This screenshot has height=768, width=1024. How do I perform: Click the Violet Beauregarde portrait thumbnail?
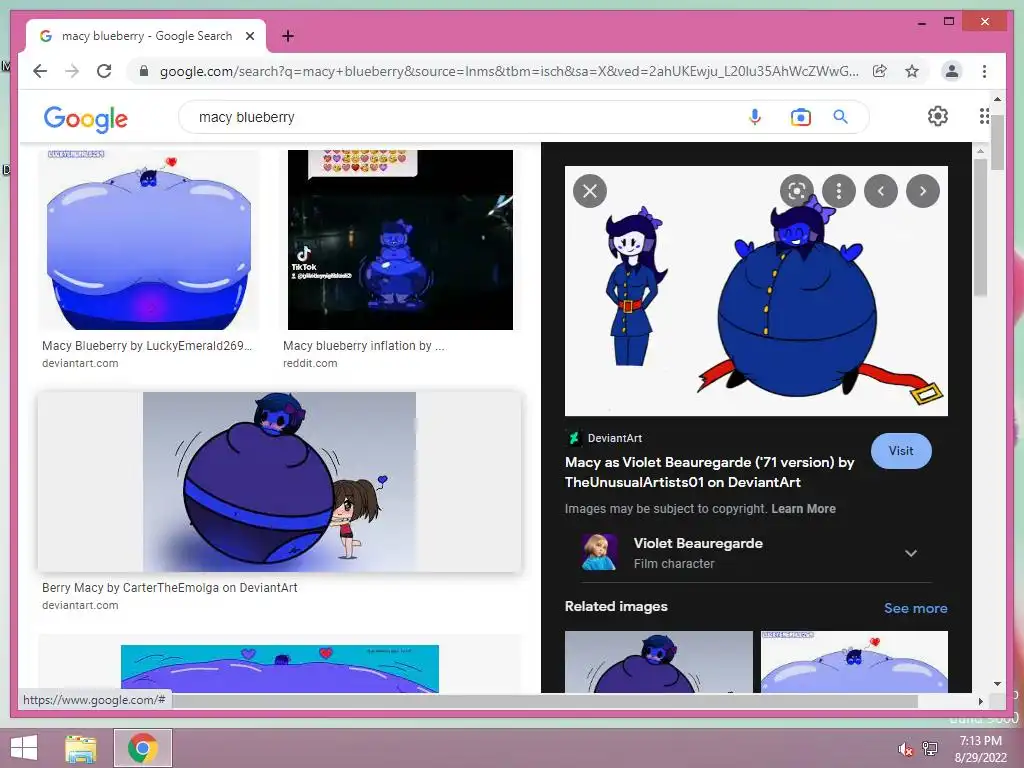coord(600,552)
